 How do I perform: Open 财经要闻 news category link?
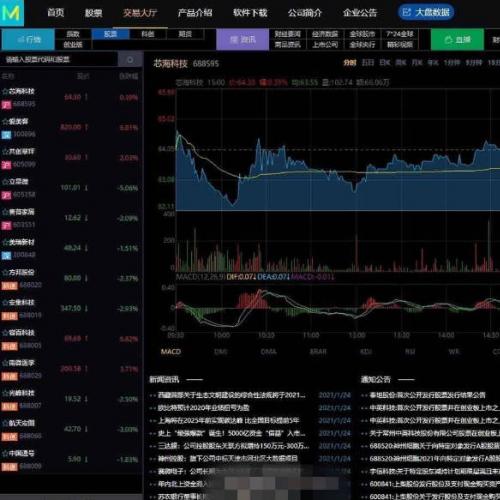(287, 34)
